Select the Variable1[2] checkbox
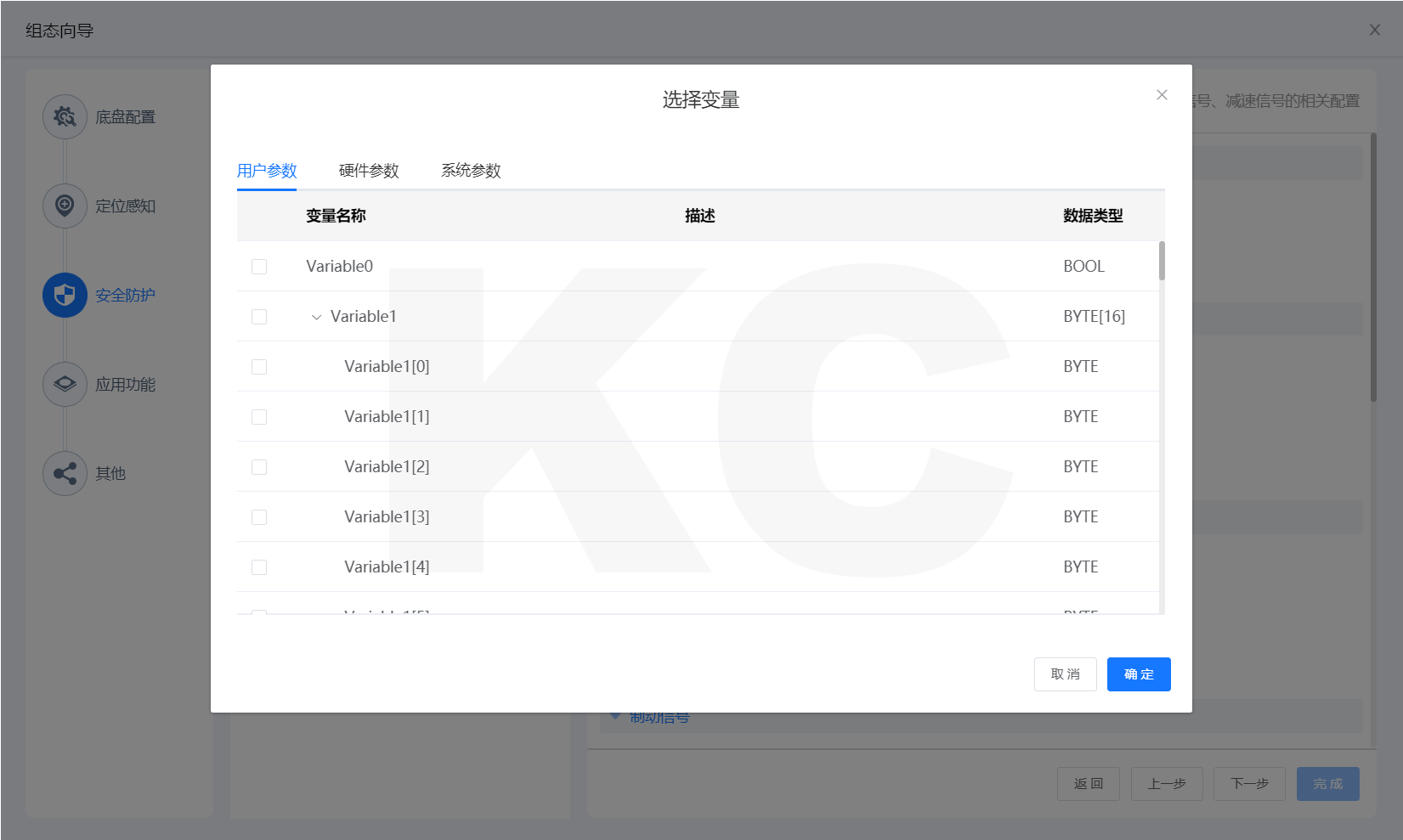Screen dimensions: 1403x840 point(259,467)
